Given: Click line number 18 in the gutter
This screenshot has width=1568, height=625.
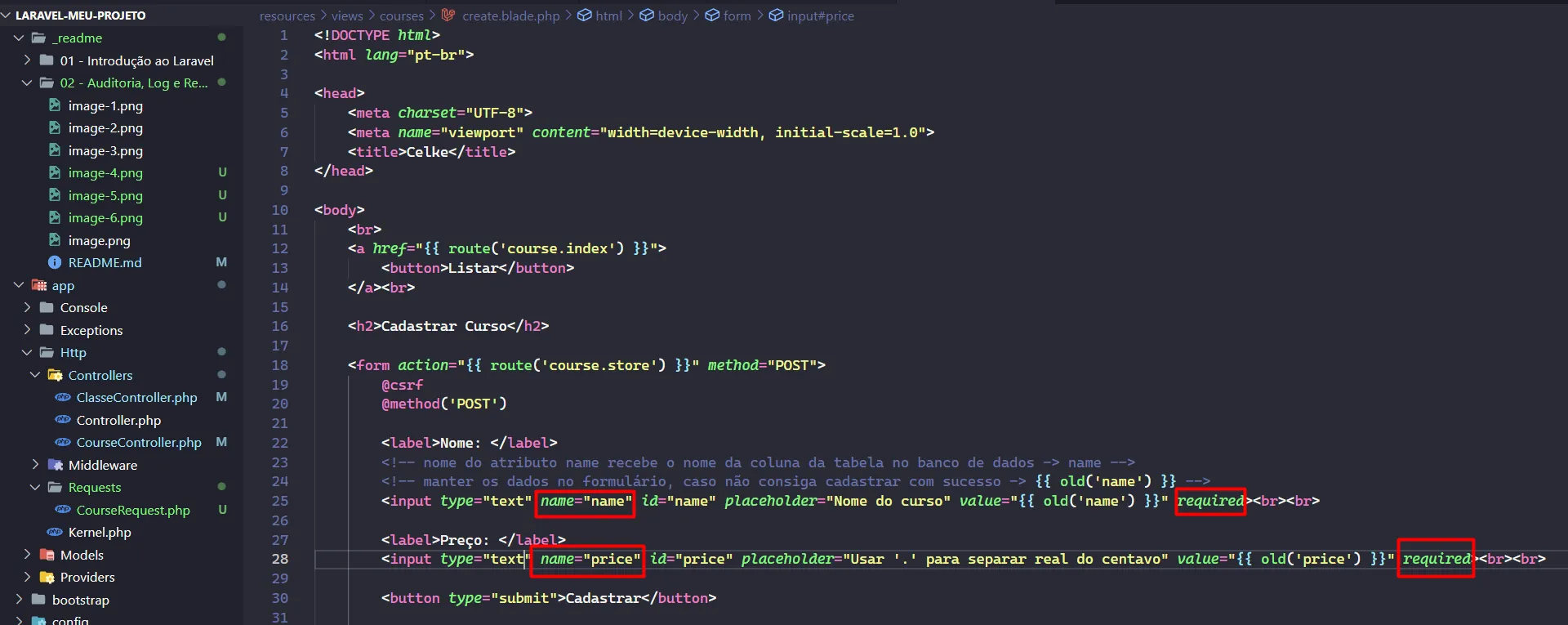Looking at the screenshot, I should [x=279, y=365].
